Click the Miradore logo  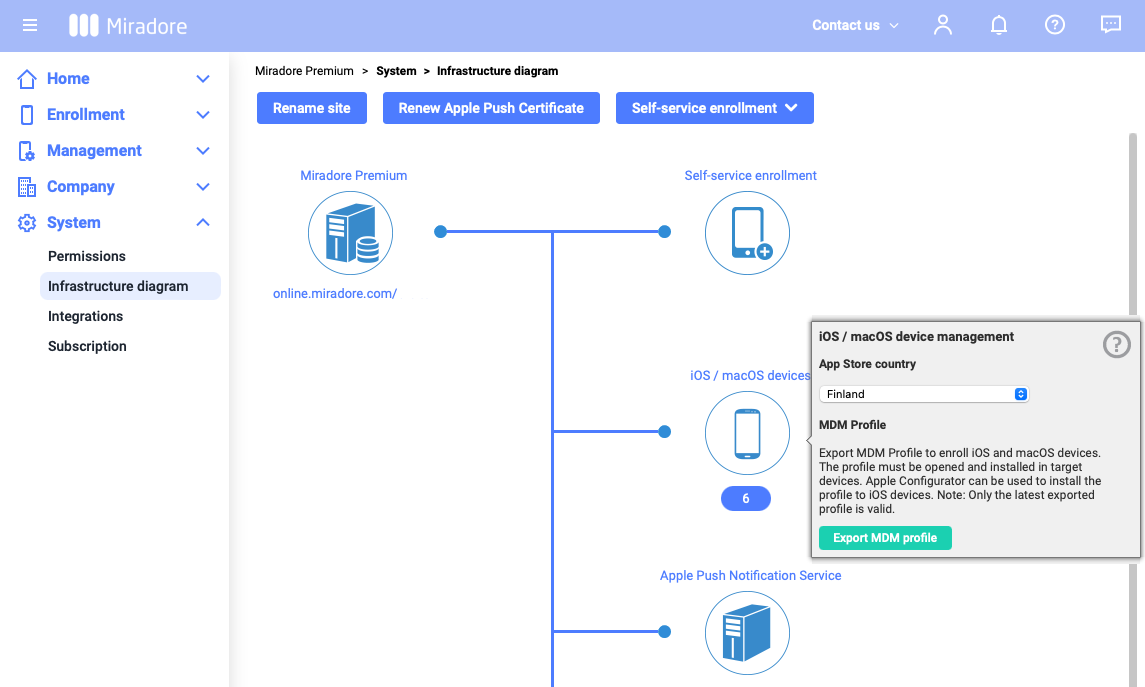[x=128, y=26]
